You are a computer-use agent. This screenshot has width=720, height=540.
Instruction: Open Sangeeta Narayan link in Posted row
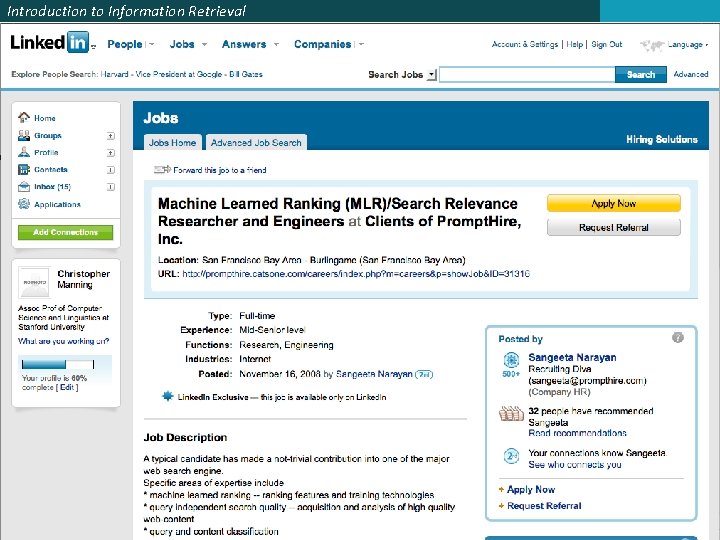click(x=374, y=374)
